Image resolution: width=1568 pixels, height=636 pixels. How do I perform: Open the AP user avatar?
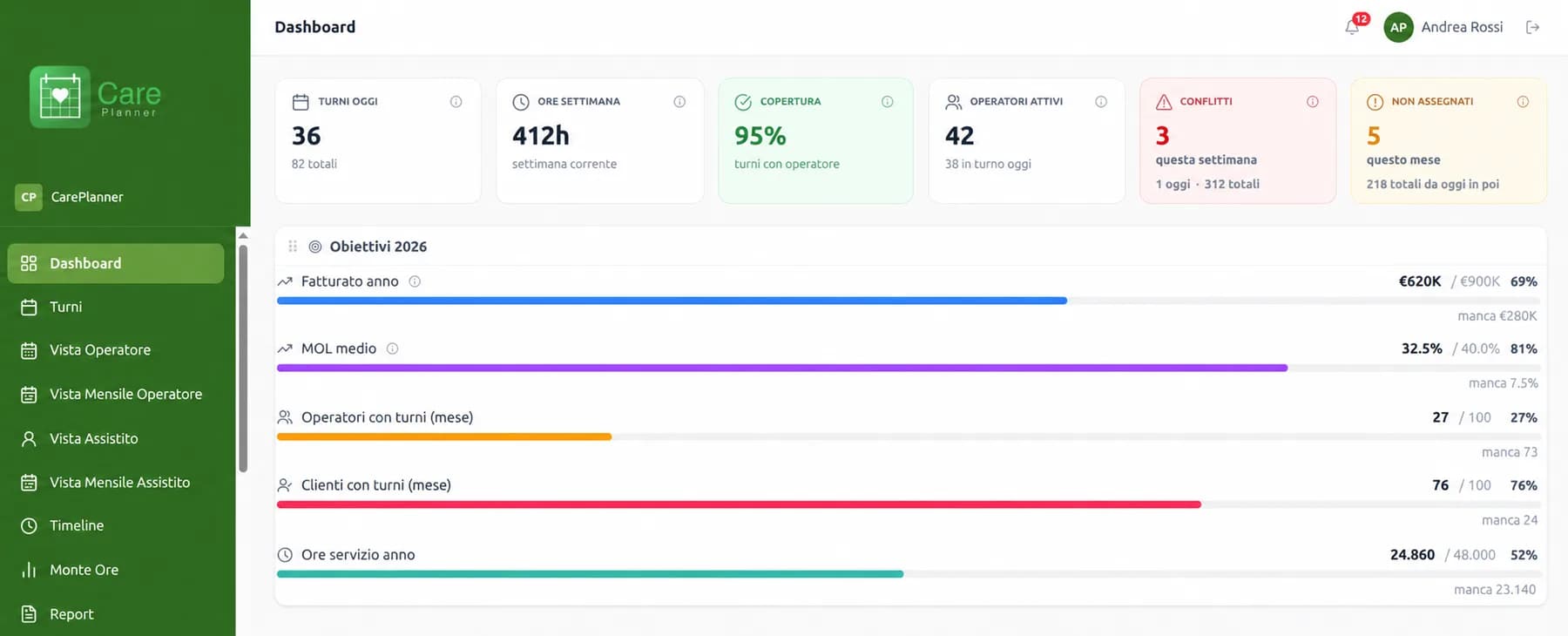point(1398,27)
